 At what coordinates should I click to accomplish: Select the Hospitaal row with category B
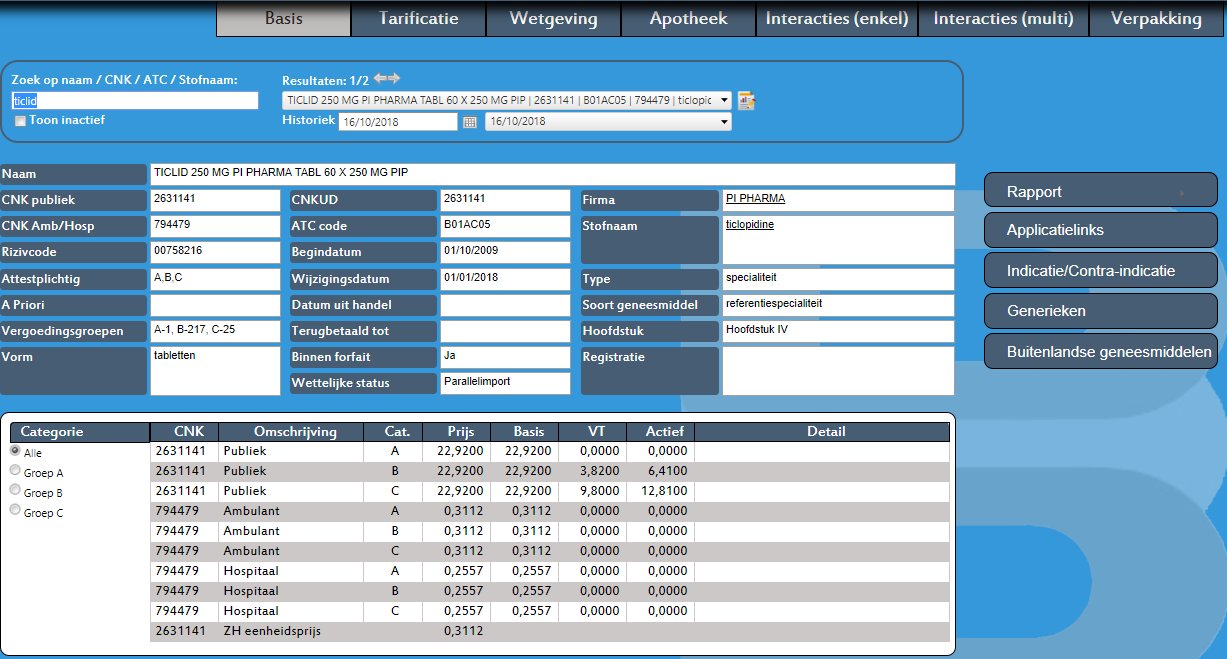click(549, 591)
